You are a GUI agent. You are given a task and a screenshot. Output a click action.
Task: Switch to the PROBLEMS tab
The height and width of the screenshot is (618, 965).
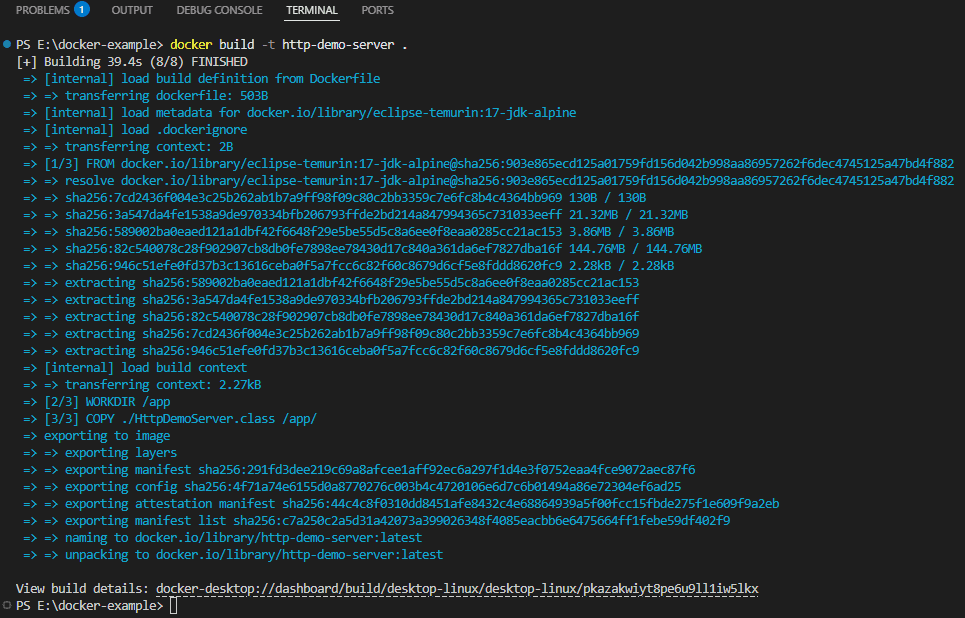pos(42,10)
